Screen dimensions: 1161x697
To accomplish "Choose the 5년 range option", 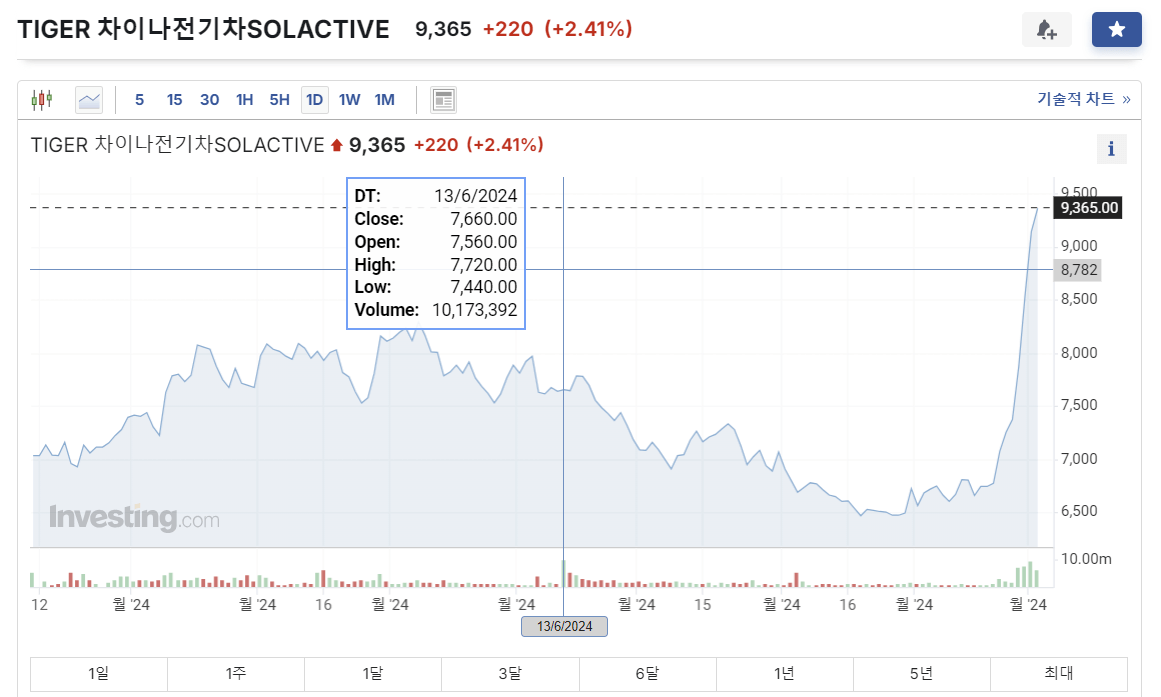I will [x=922, y=674].
